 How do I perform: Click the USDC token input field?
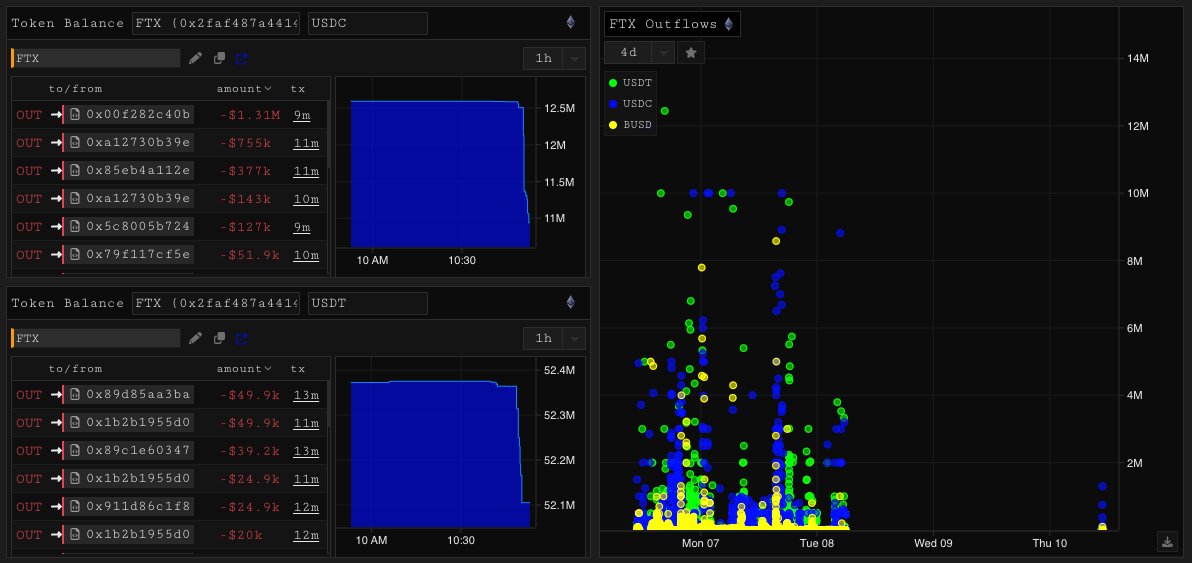368,24
